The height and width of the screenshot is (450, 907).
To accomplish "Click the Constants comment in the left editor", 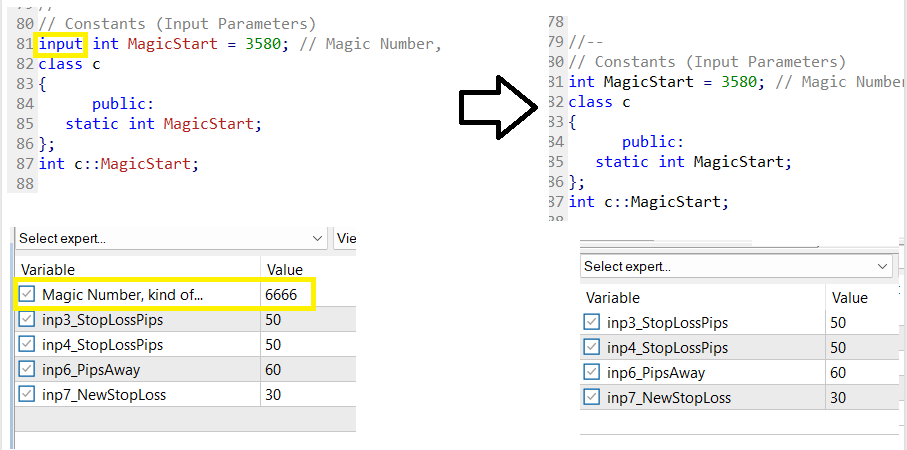I will click(177, 24).
